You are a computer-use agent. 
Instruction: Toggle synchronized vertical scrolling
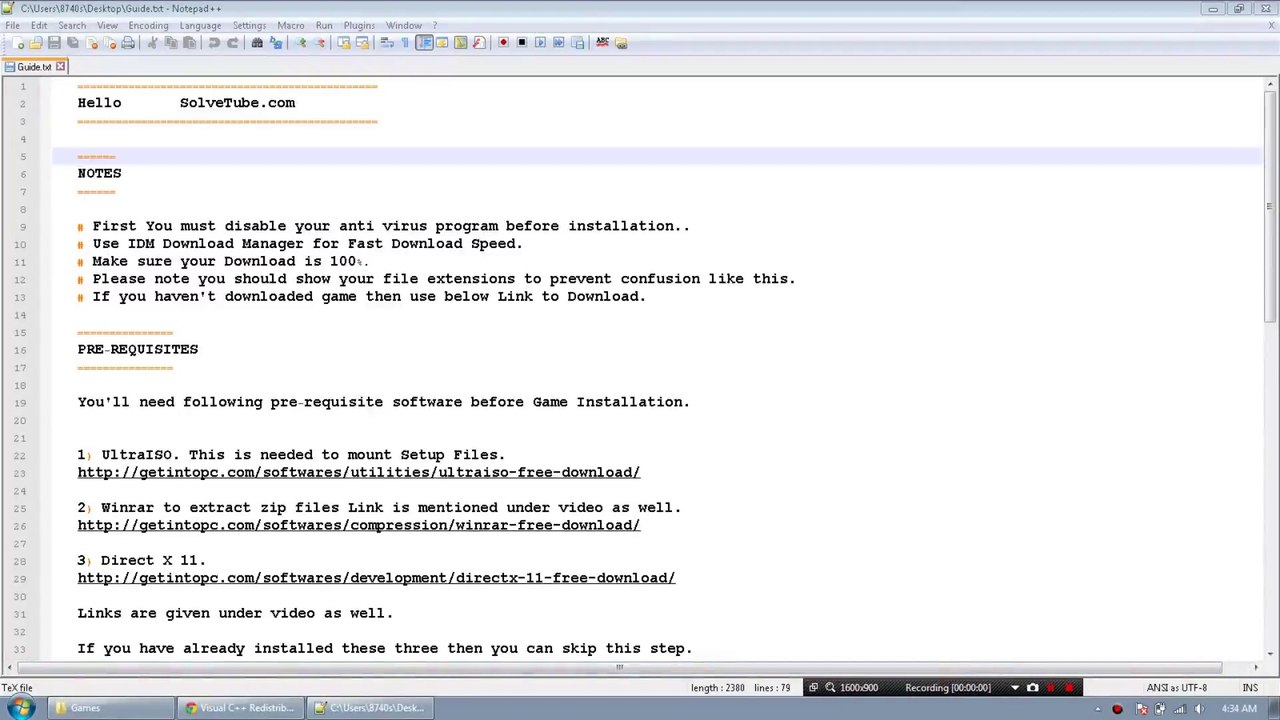pos(343,43)
